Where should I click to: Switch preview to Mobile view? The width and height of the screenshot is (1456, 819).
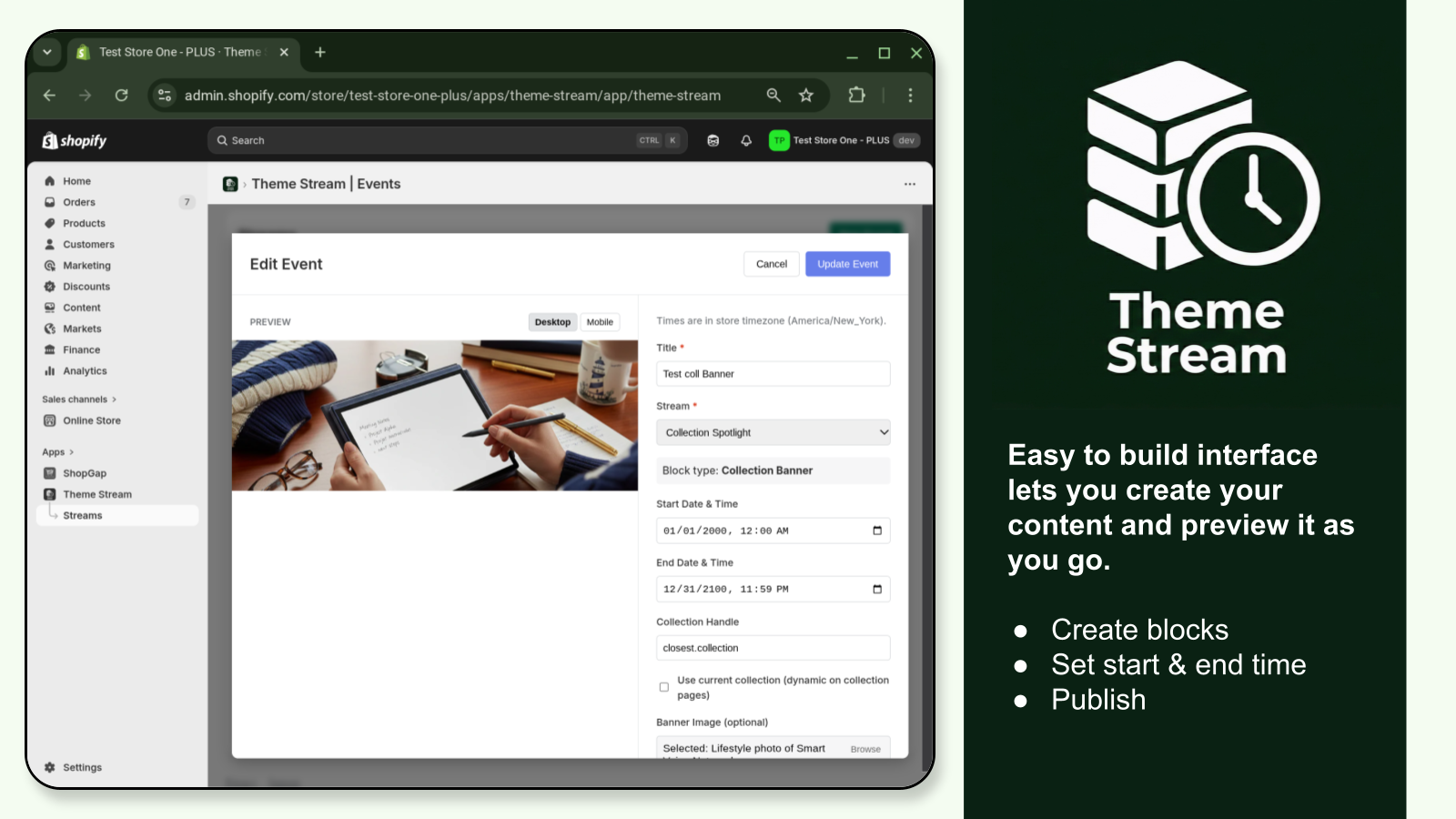tap(600, 321)
